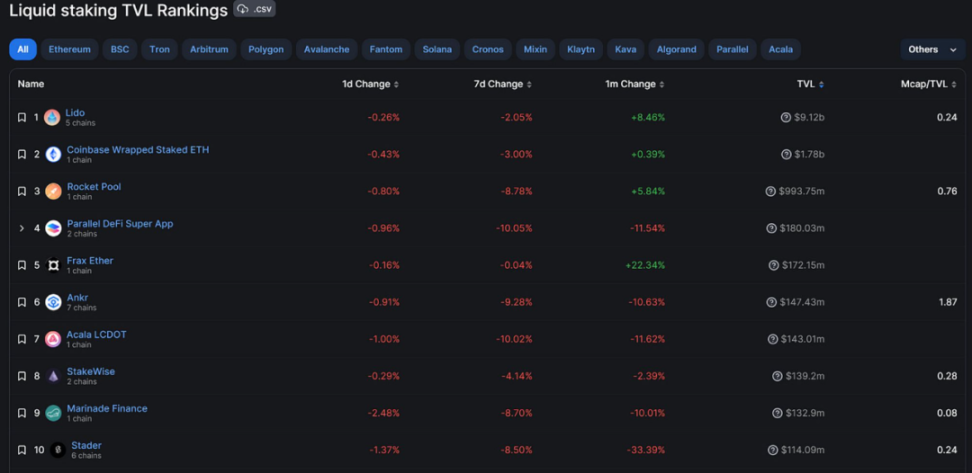This screenshot has width=972, height=473.
Task: Filter by Ethereum chain
Action: (x=69, y=50)
